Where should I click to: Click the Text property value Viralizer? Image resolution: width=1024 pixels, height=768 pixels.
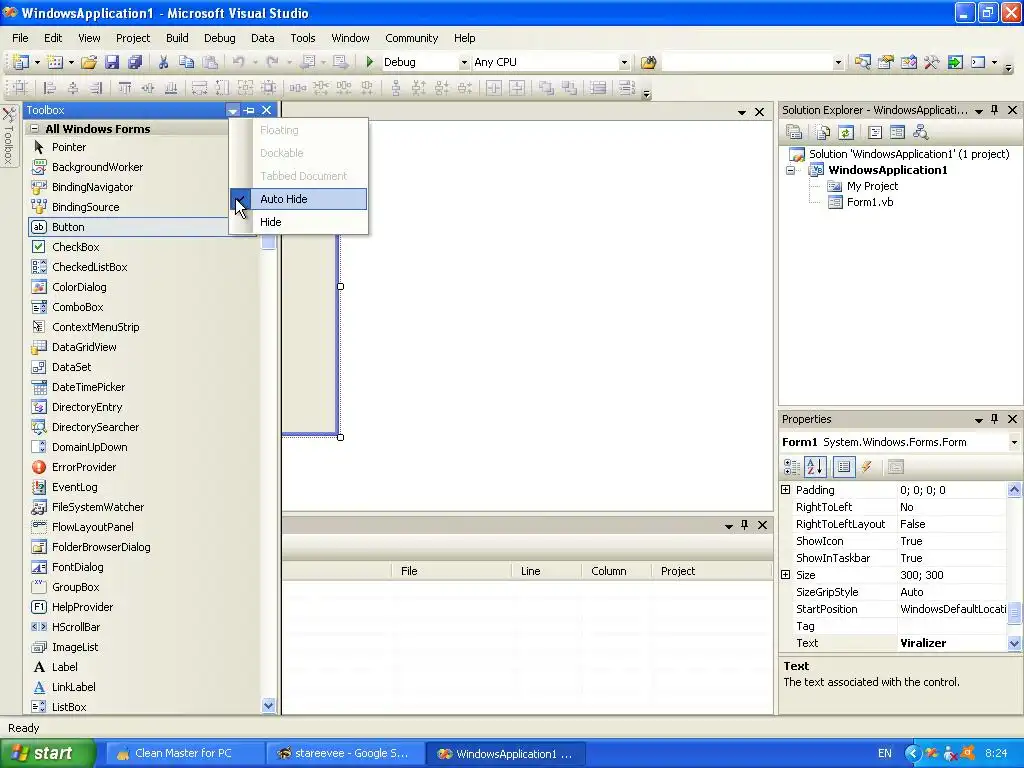[x=953, y=643]
